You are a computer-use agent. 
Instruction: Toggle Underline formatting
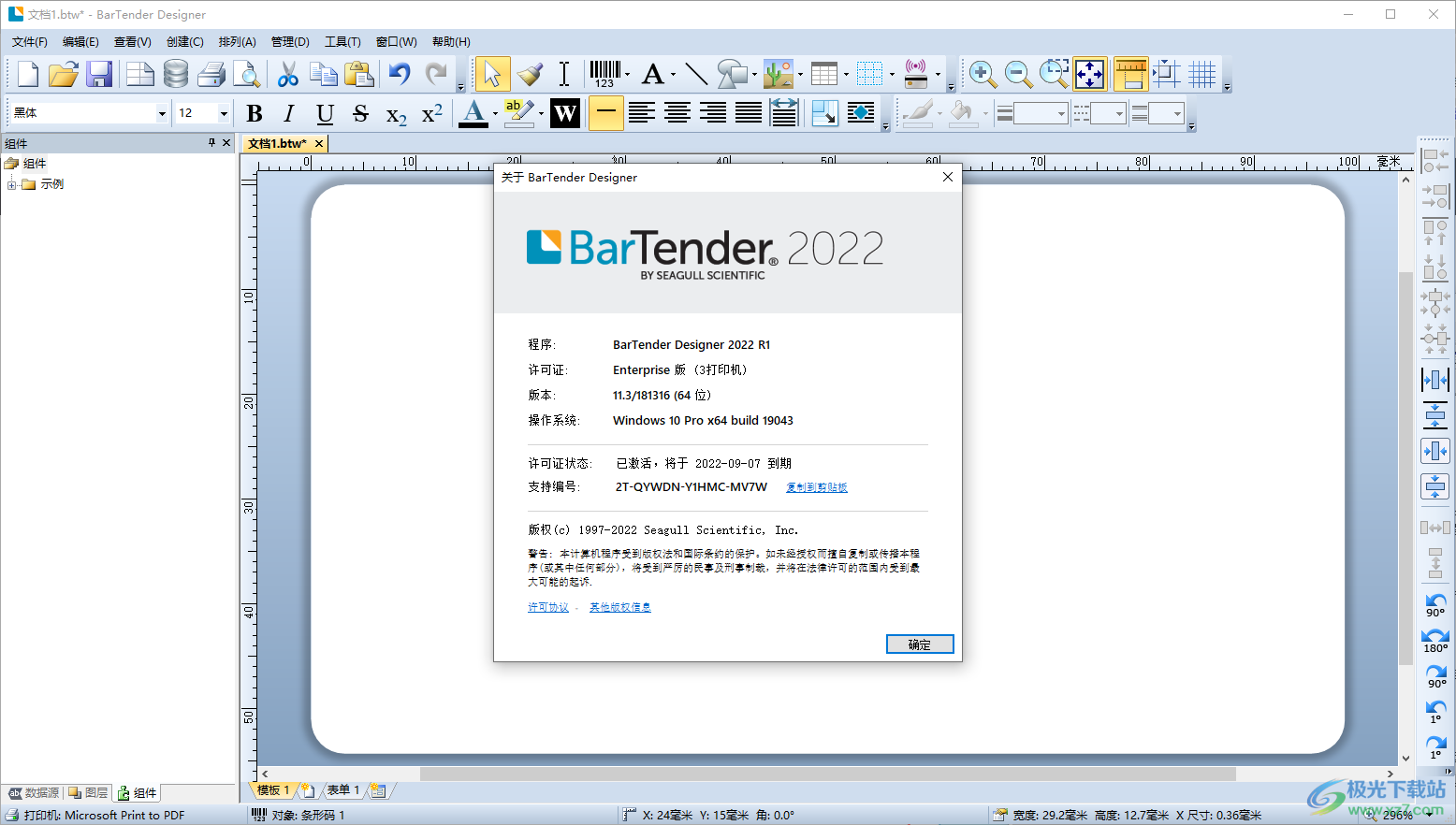325,113
